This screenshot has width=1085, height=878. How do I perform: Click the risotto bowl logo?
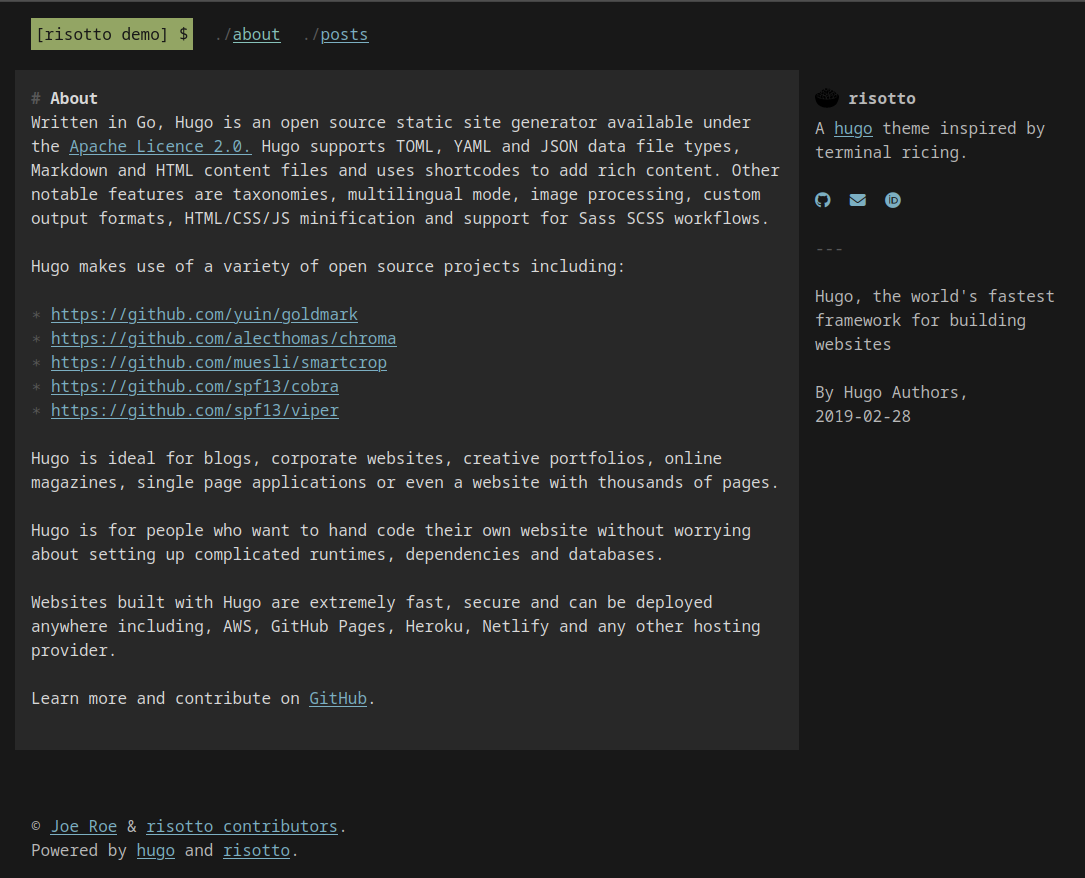[x=827, y=98]
